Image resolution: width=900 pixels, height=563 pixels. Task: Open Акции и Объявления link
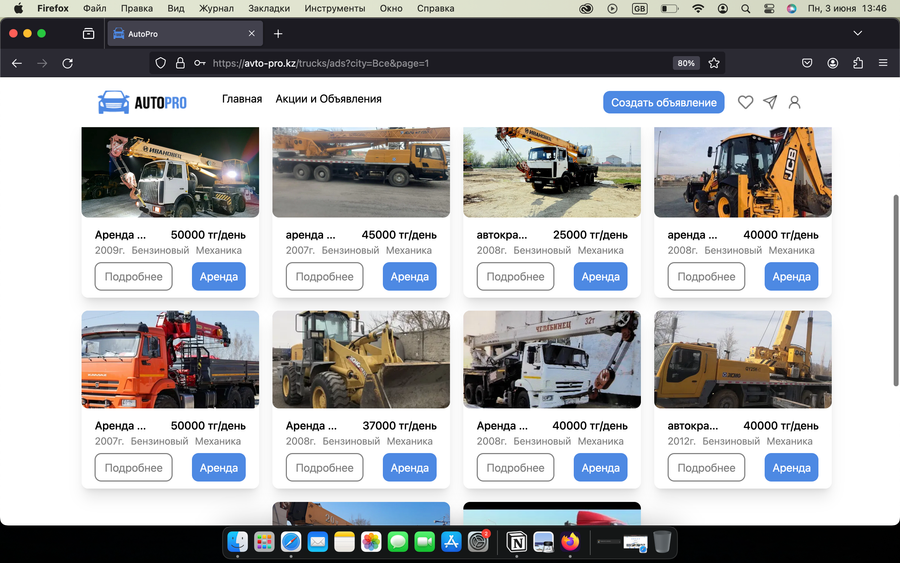tap(328, 99)
